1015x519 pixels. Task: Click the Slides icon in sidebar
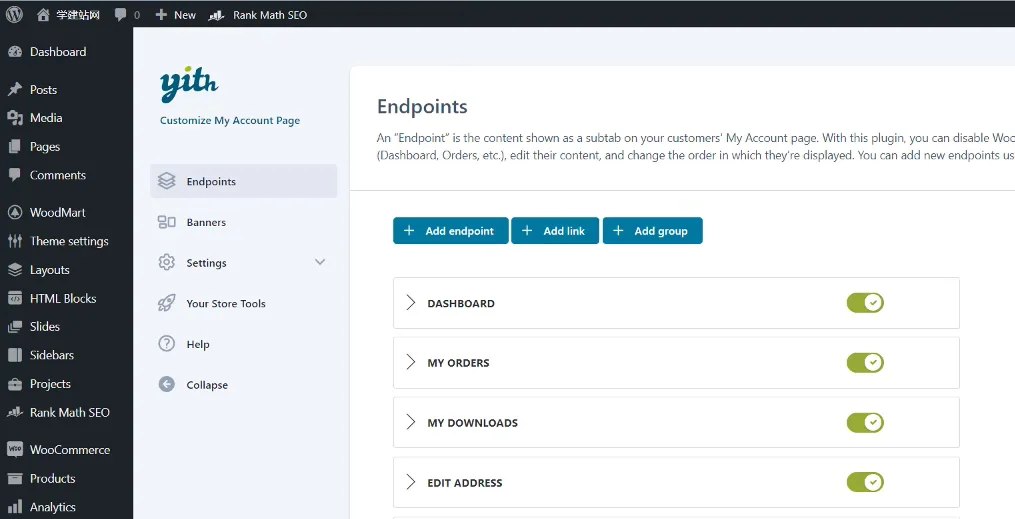[15, 327]
